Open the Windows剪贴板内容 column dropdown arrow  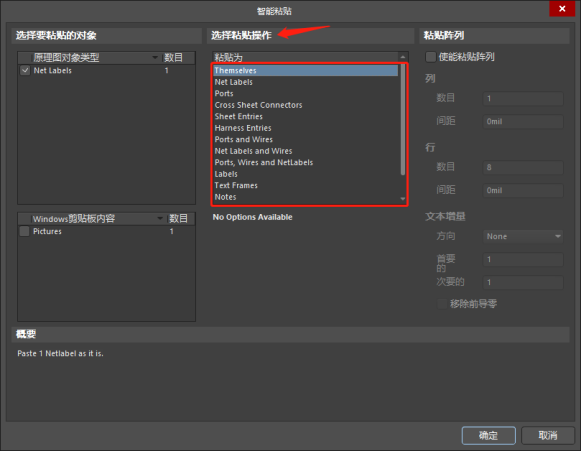pos(160,218)
